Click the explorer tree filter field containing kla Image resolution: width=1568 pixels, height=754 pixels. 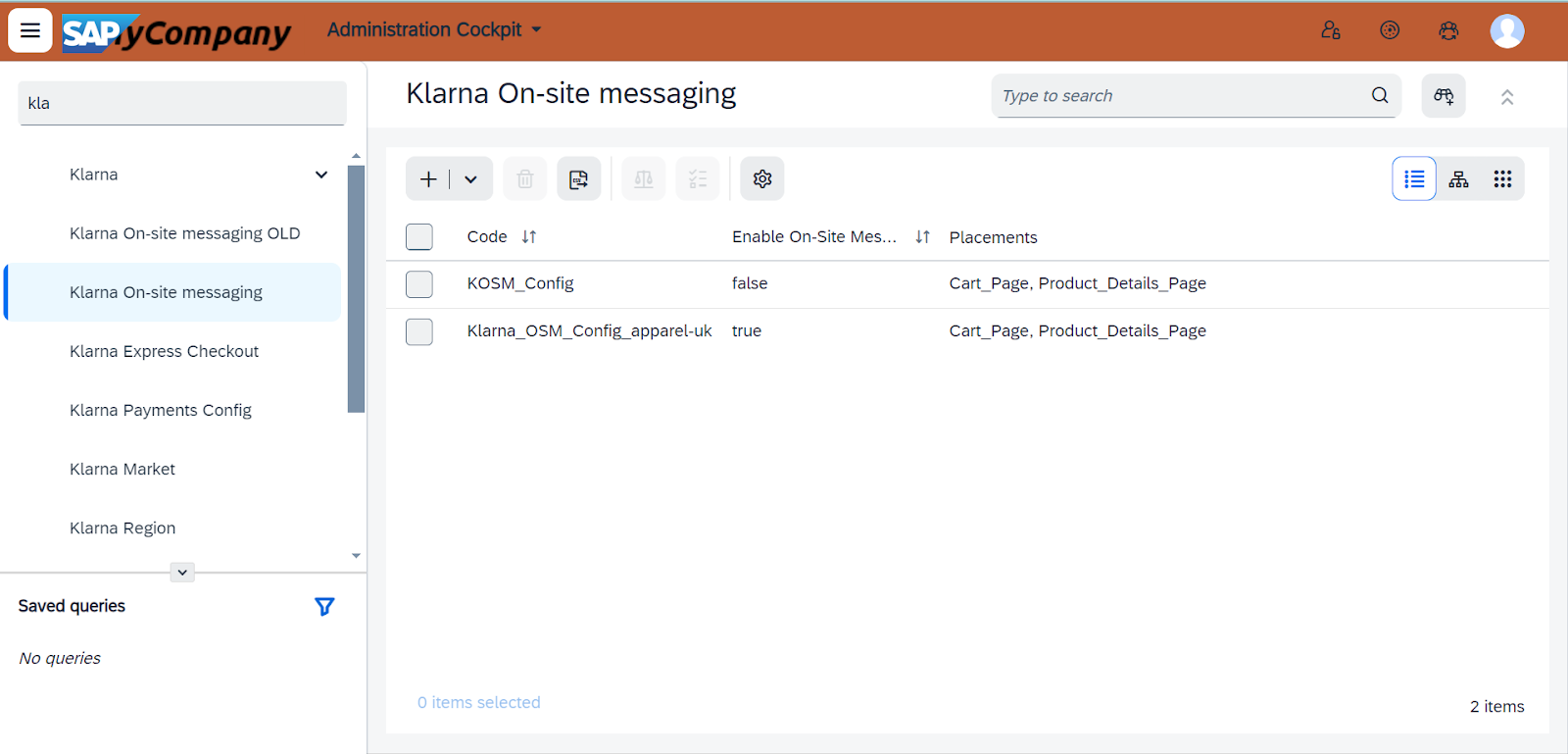[182, 103]
